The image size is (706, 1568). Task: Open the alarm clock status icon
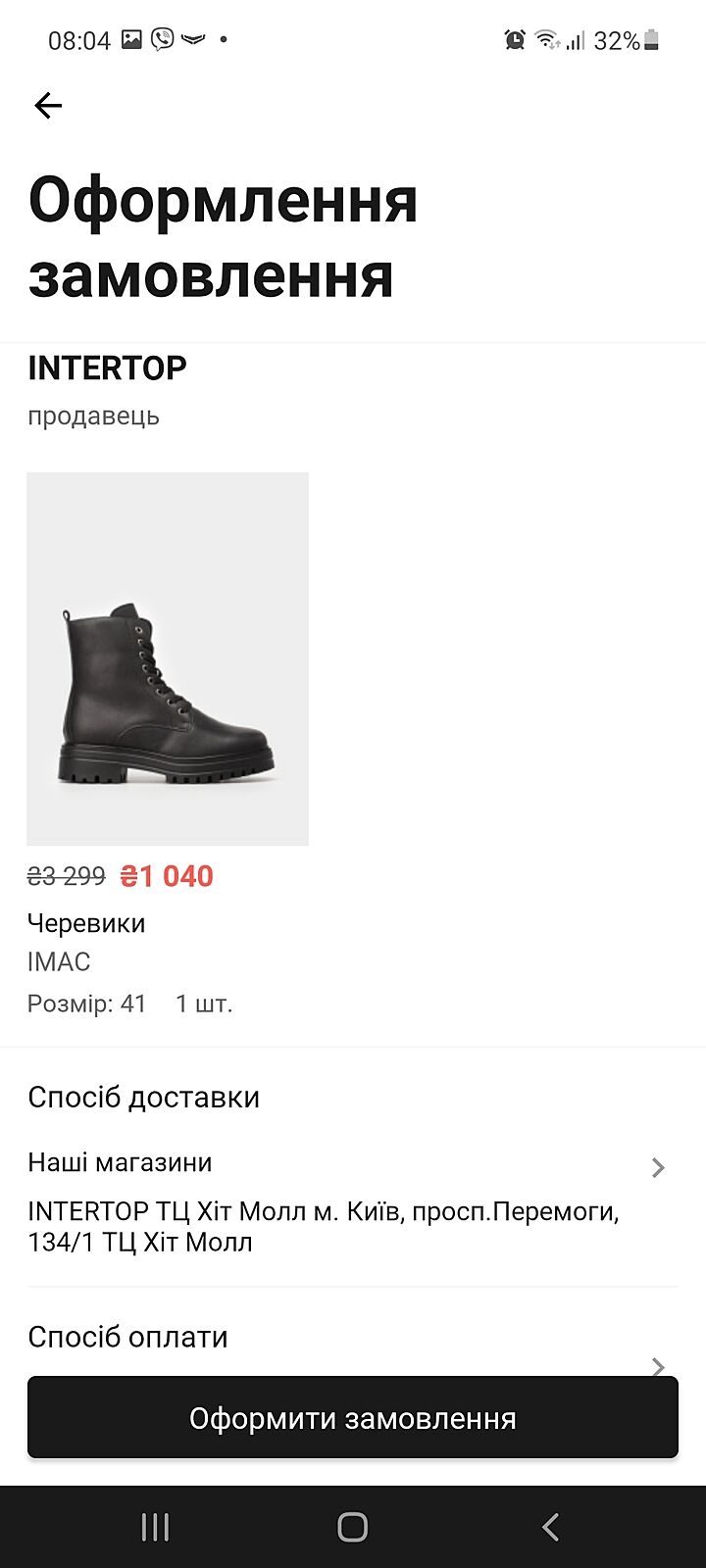515,40
